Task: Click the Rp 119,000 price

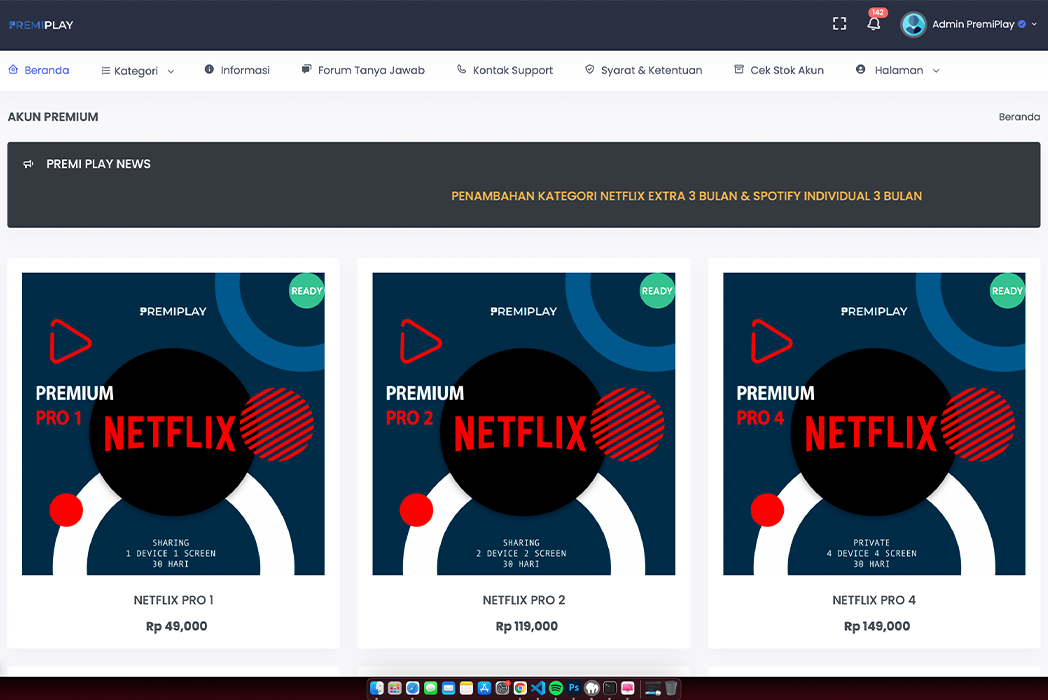Action: click(527, 626)
